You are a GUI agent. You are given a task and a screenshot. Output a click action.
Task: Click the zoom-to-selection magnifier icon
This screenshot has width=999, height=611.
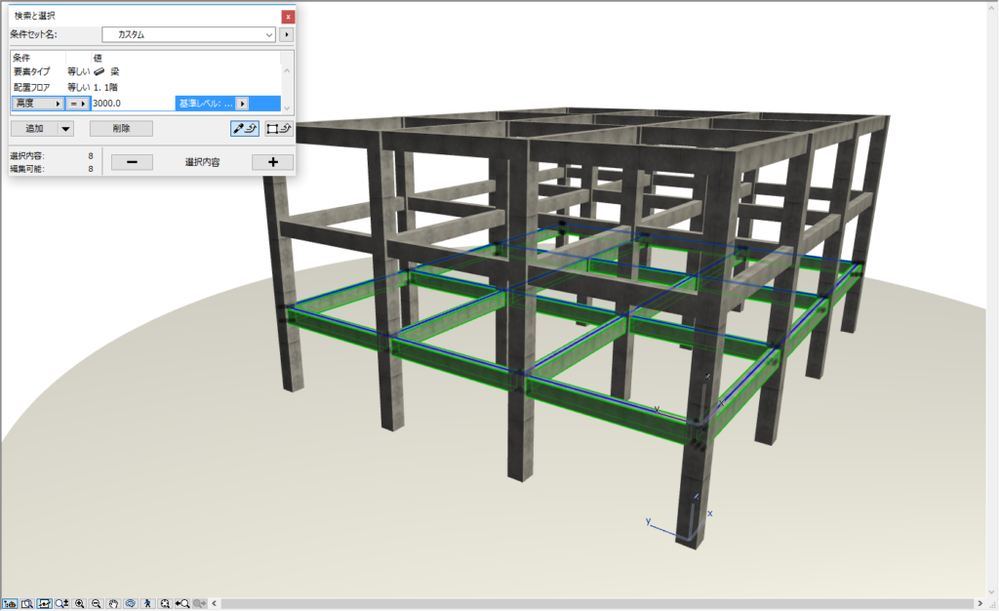[x=27, y=603]
